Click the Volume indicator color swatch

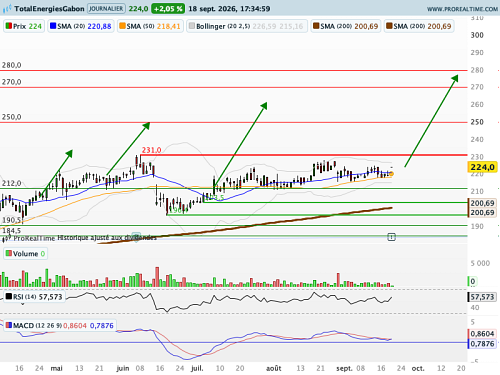pyautogui.click(x=9, y=253)
